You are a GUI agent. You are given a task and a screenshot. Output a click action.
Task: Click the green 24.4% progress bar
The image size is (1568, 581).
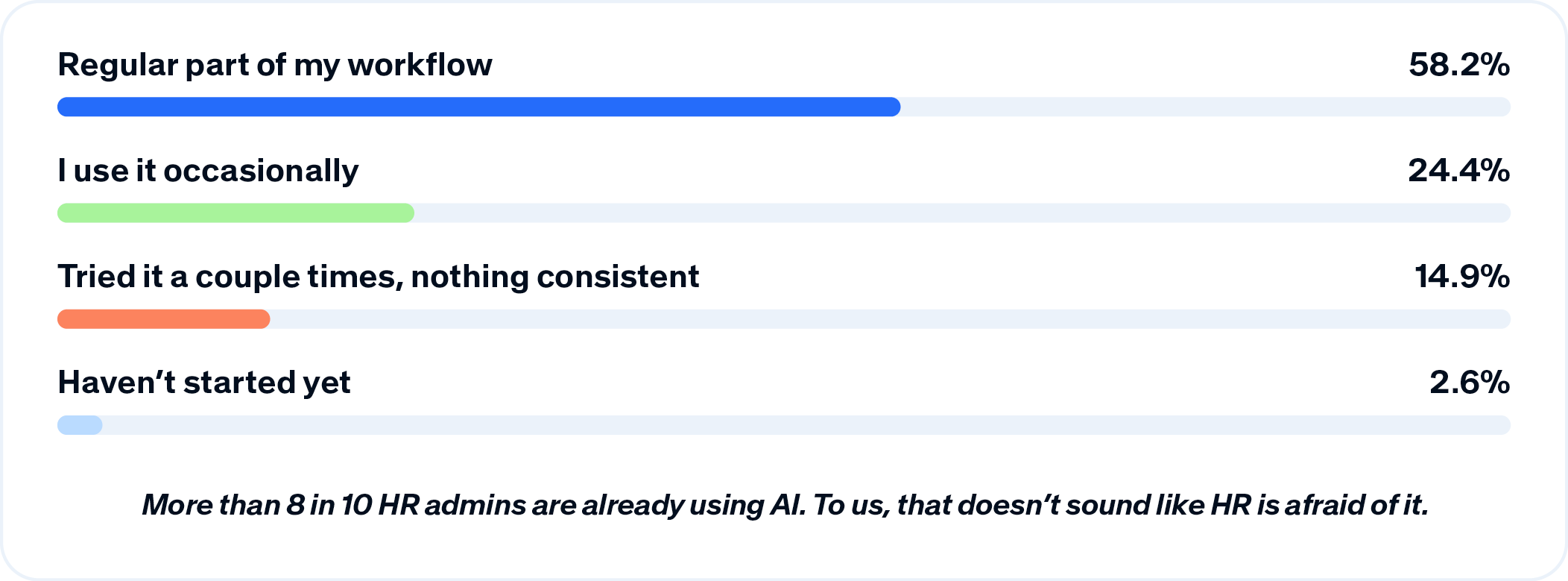coord(235,213)
